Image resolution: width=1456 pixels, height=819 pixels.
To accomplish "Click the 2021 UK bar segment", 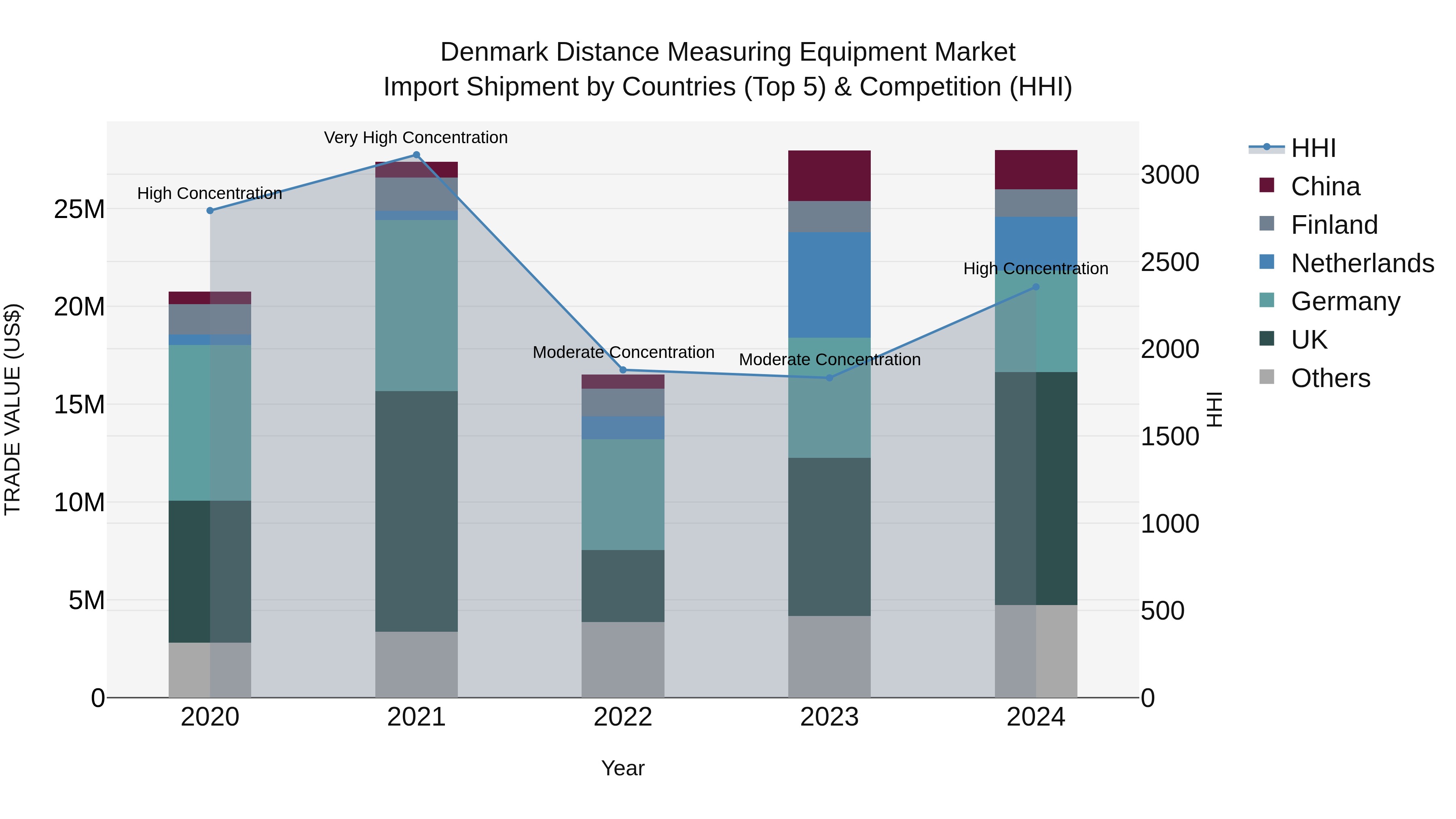I will (417, 512).
